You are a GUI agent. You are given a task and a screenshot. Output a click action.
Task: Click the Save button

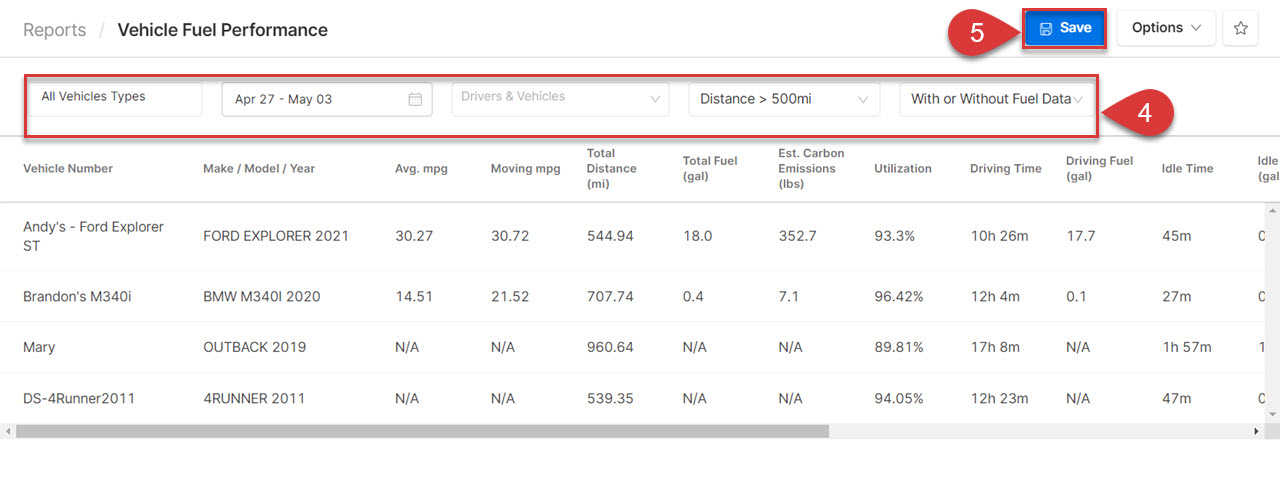tap(1064, 28)
